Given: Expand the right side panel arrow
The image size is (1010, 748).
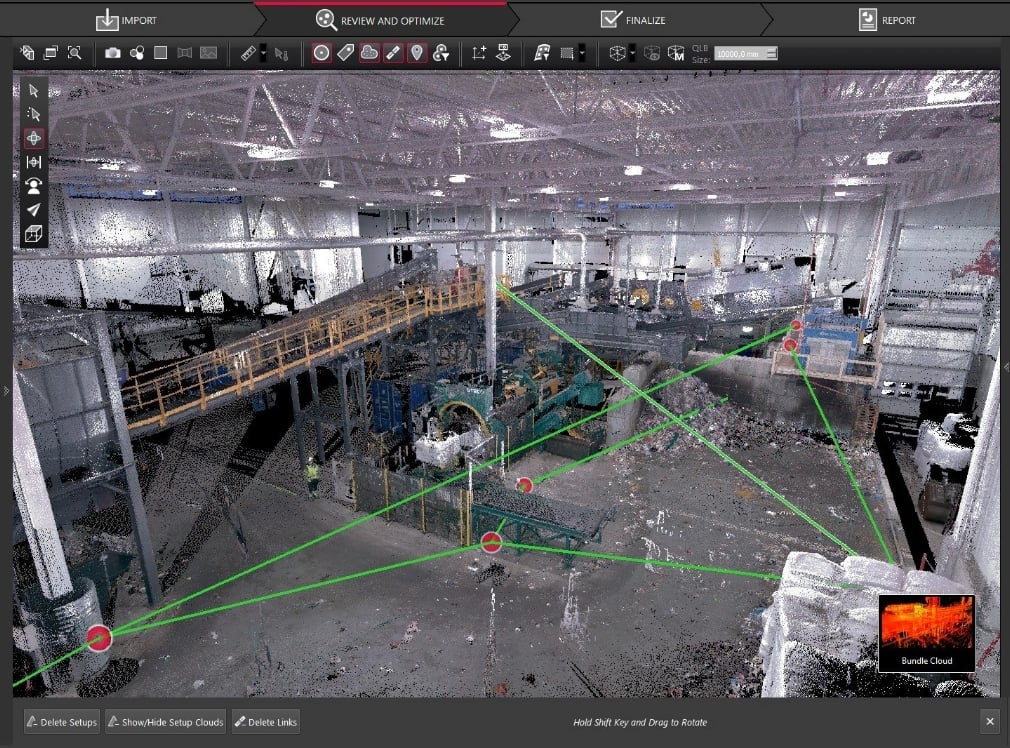Looking at the screenshot, I should (1005, 367).
